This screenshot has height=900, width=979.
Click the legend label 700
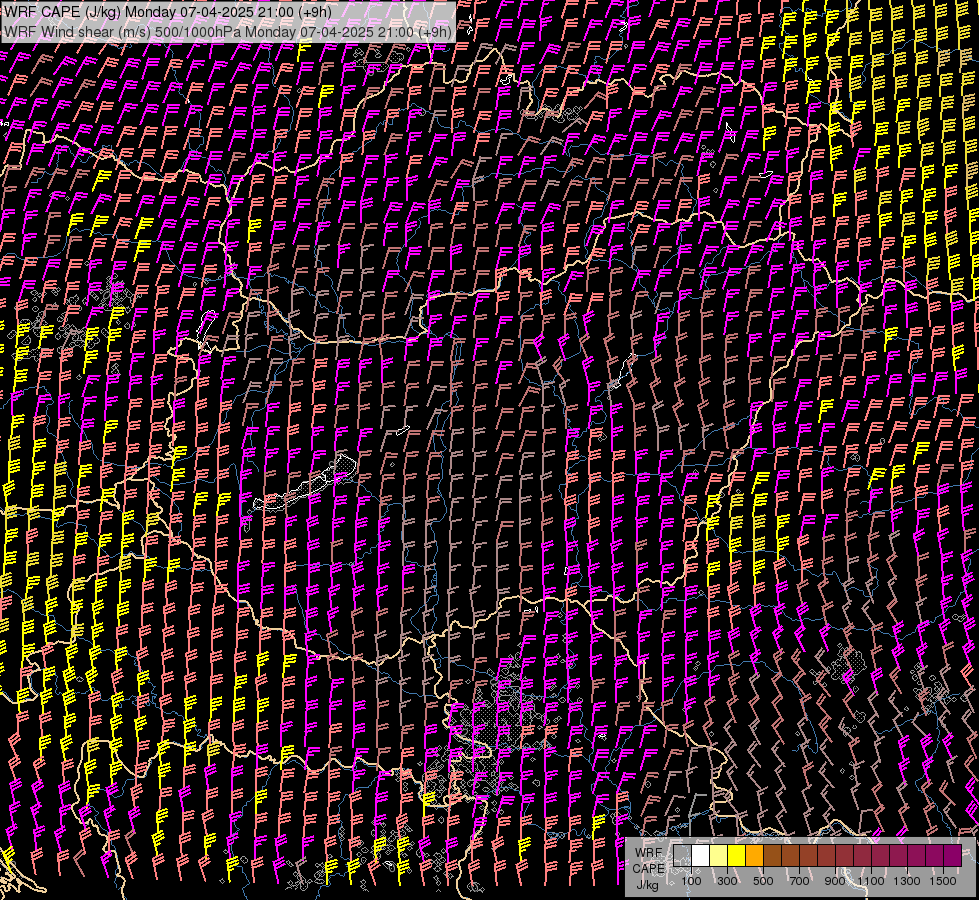(x=799, y=881)
